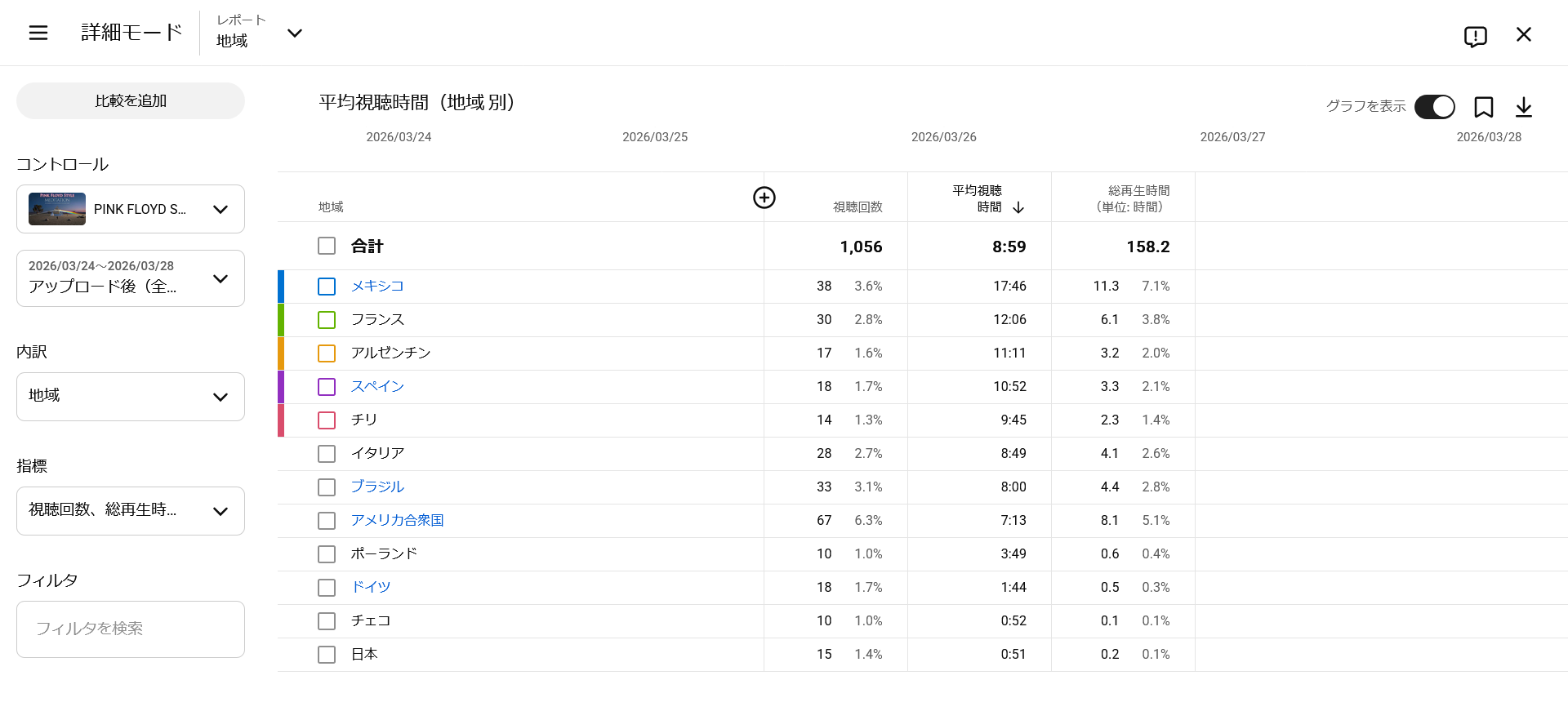Click the 比較を追加 button
Screen dimensions: 1568x720
[131, 100]
